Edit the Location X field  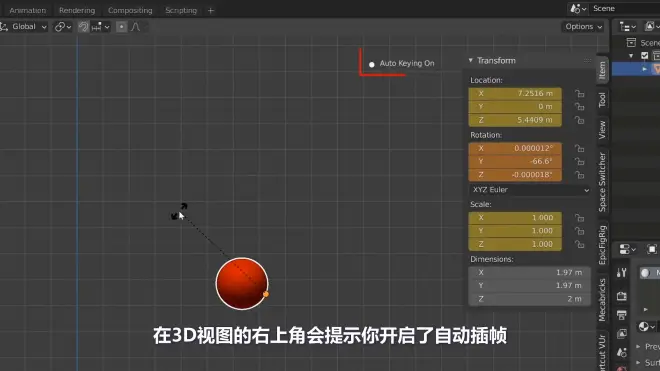pos(515,93)
